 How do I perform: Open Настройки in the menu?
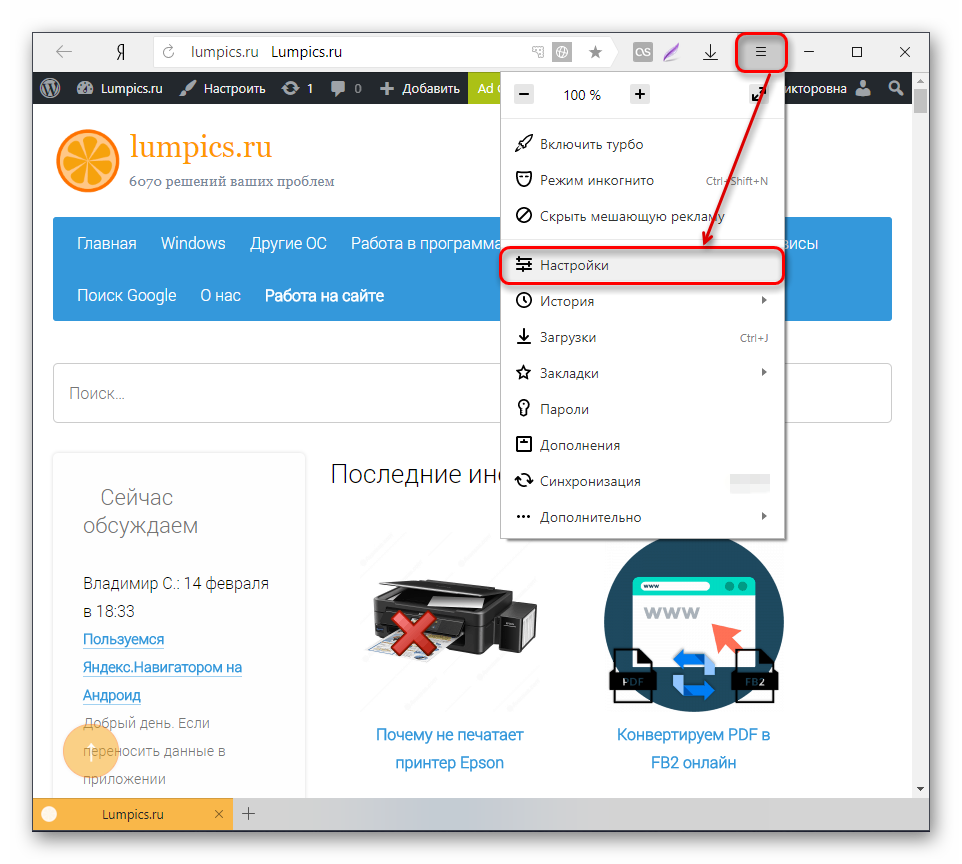(642, 266)
